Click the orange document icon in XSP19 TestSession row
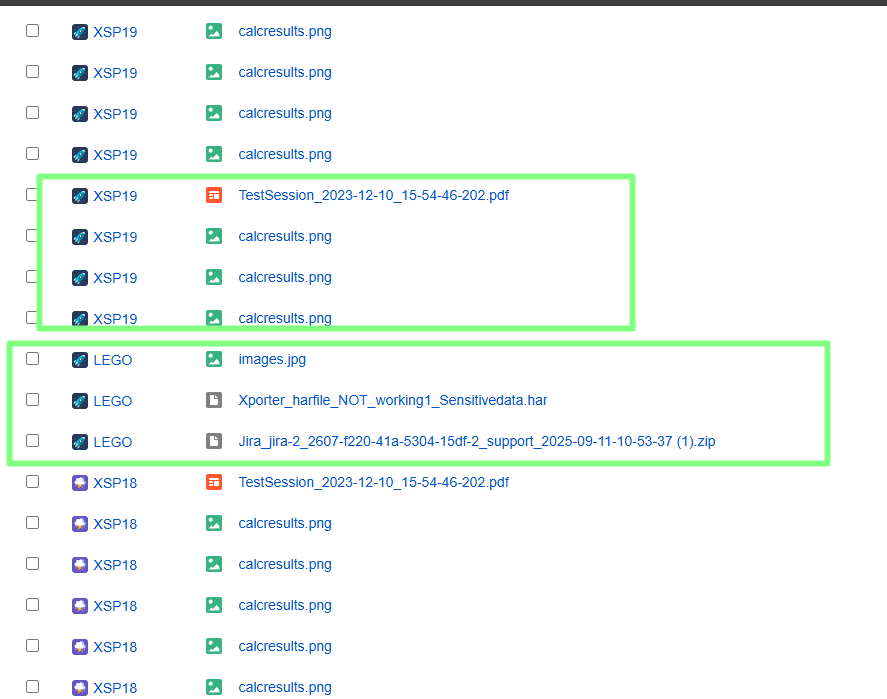 click(x=213, y=195)
